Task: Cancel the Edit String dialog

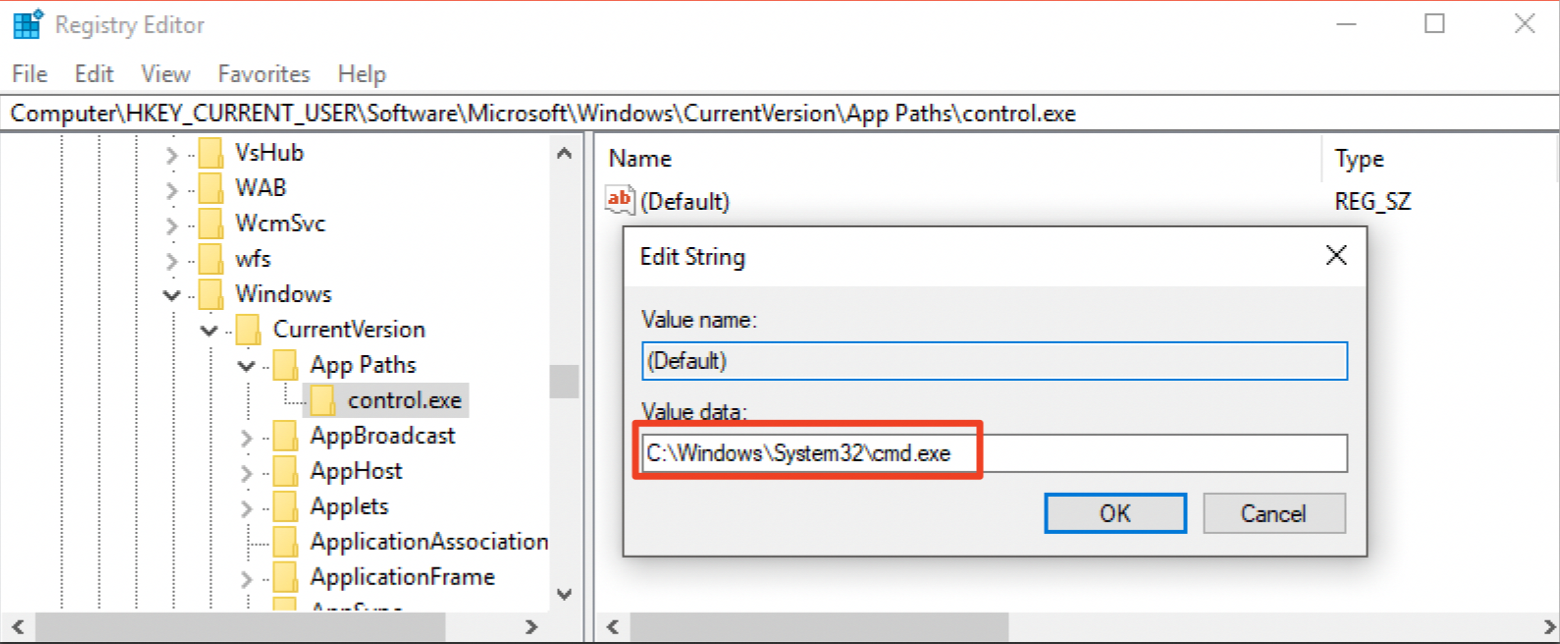Action: coord(1273,514)
